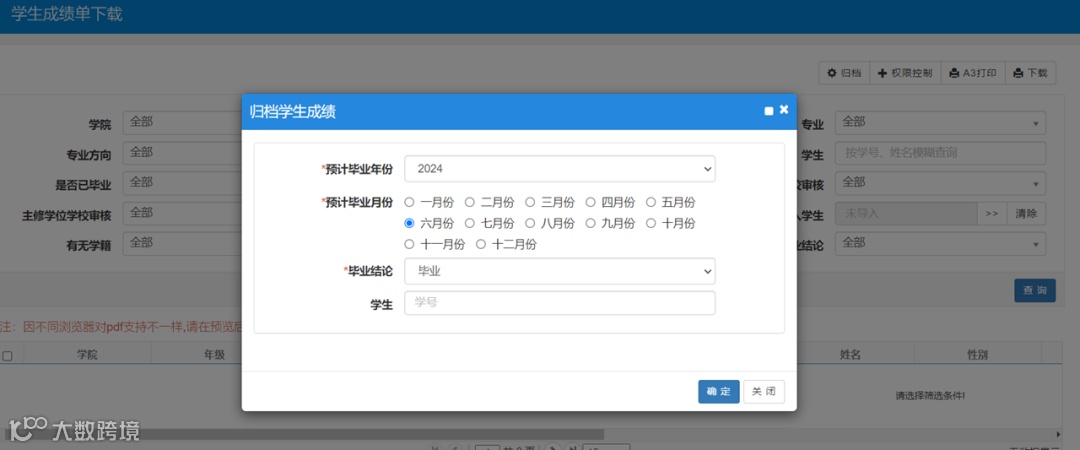The width and height of the screenshot is (1080, 450).
Task: Open 毕业结论 dropdown in dialog
Action: tap(559, 272)
